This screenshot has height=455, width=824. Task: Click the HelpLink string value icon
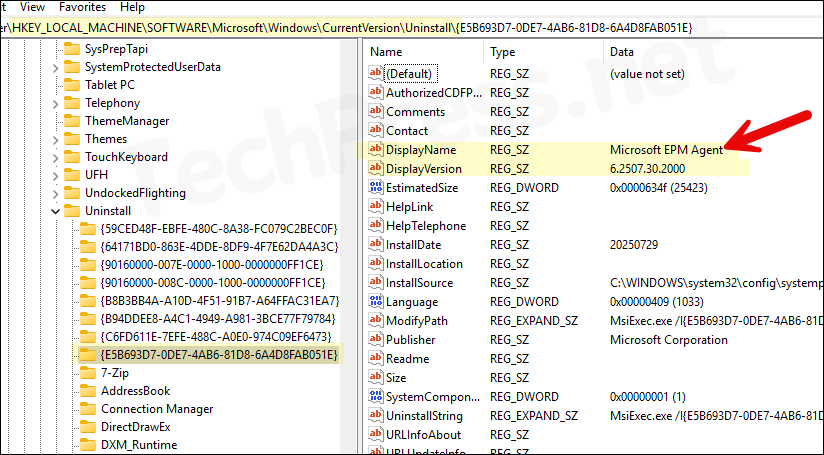point(375,206)
